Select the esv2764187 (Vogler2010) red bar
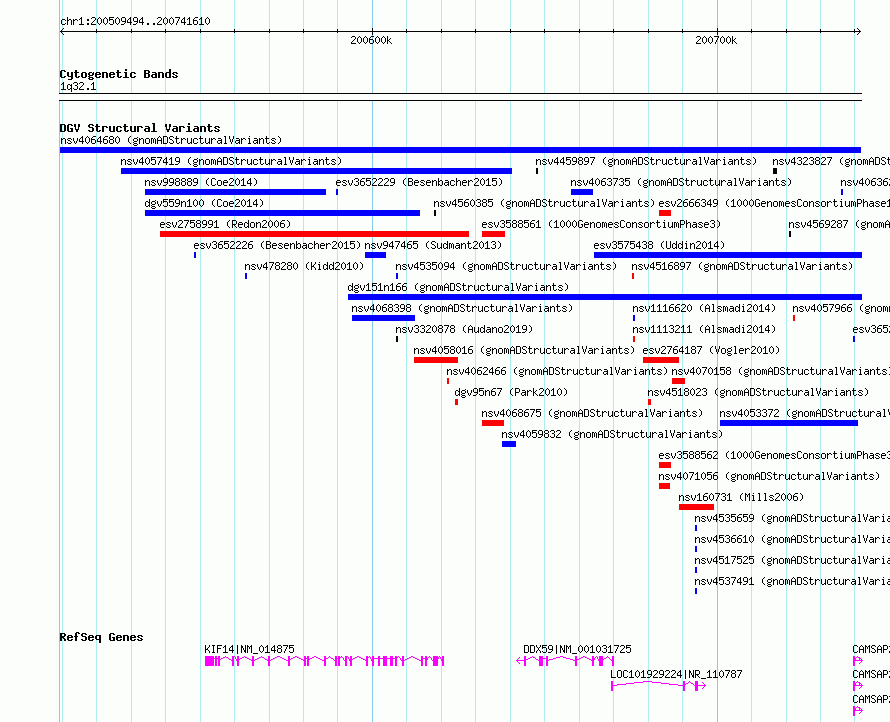This screenshot has height=722, width=890. 661,360
